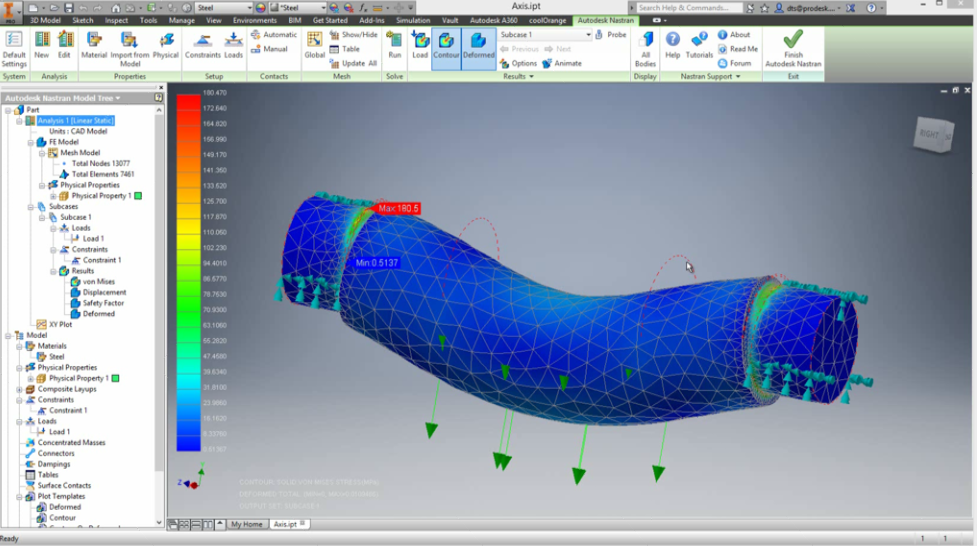Select Displacement result in tree
The width and height of the screenshot is (977, 546).
(104, 292)
